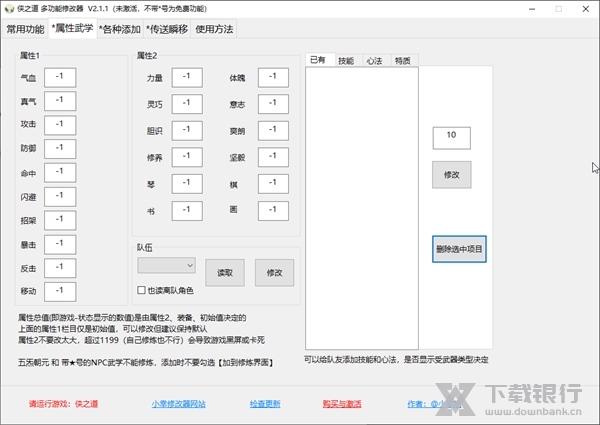Click the 移动 value field

[60, 292]
